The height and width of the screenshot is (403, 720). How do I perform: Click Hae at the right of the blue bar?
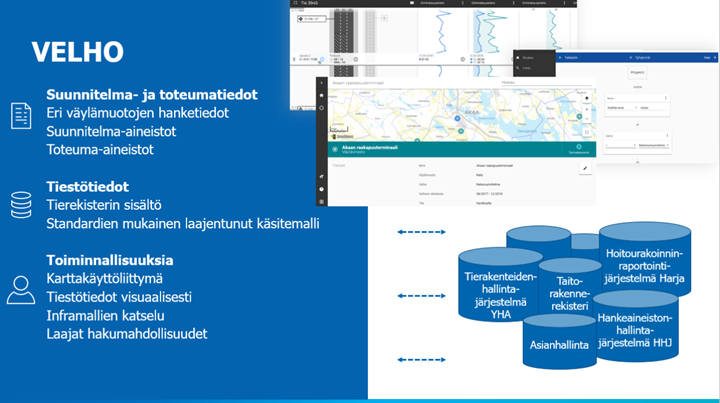(710, 57)
